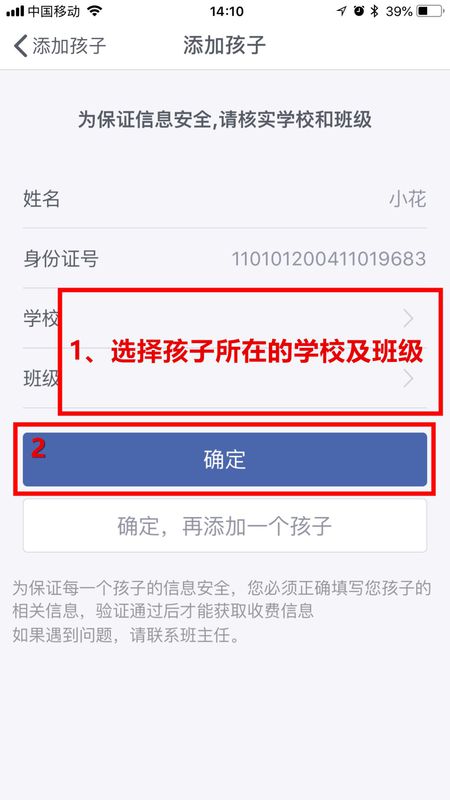Viewport: 450px width, 800px height.
Task: Tap the 姓名 field showing 小花
Action: 224,198
